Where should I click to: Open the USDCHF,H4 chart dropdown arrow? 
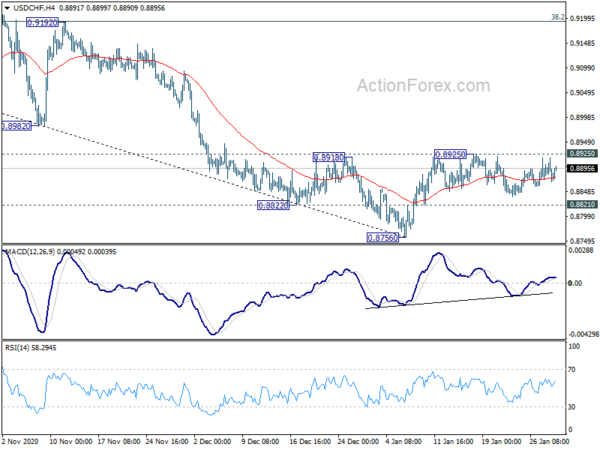(x=7, y=8)
